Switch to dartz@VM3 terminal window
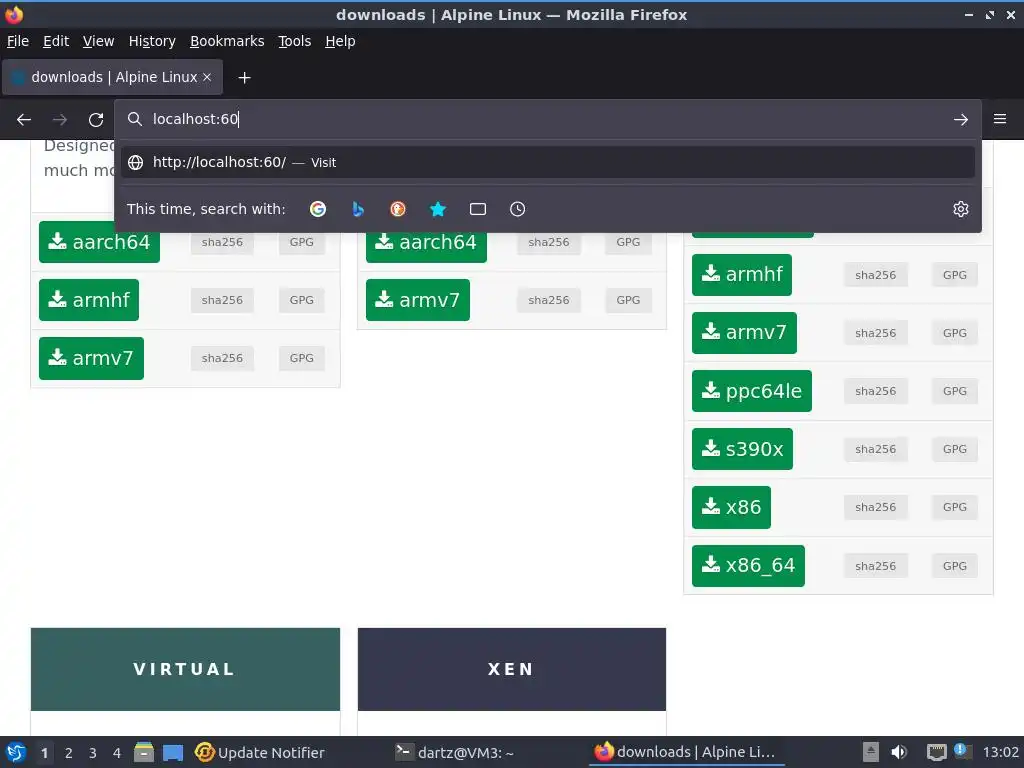The image size is (1024, 768). [455, 752]
